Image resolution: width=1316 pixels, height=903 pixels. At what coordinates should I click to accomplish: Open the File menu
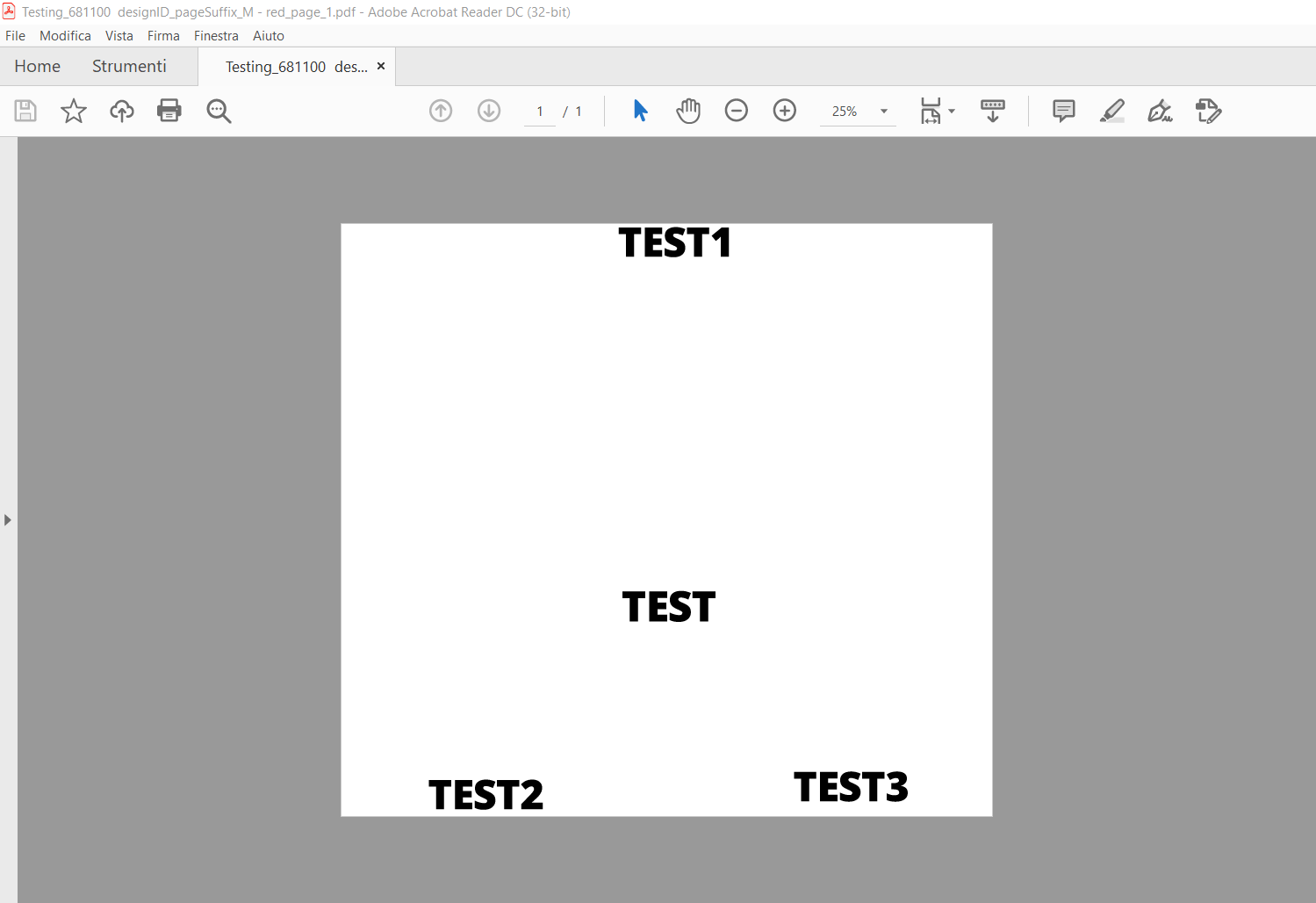[x=15, y=36]
